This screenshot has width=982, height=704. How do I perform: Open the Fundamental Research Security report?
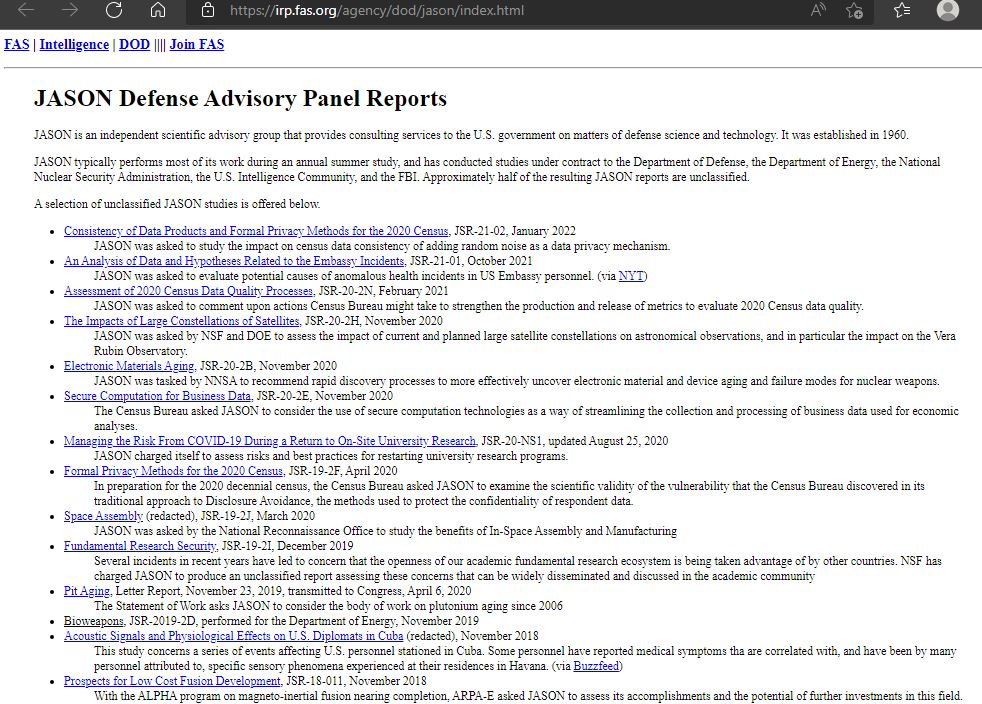tap(140, 547)
